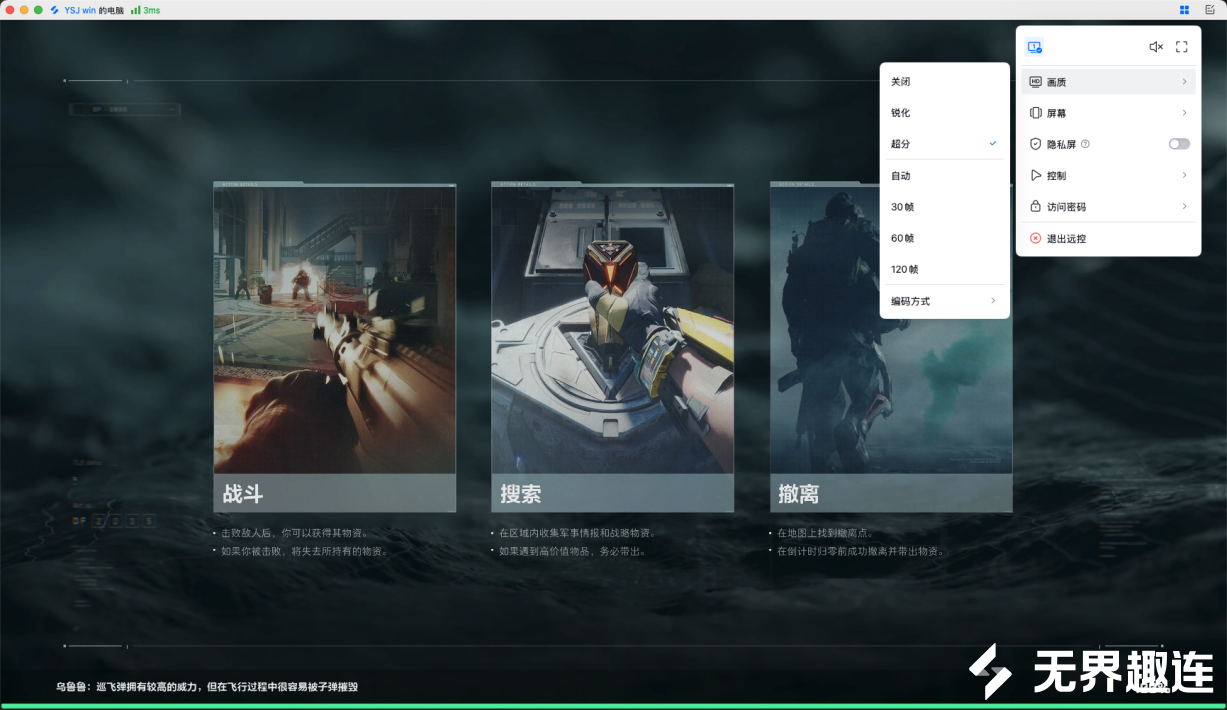The width and height of the screenshot is (1227, 710).
Task: Click the muted speaker icon to unmute
Action: (1155, 47)
